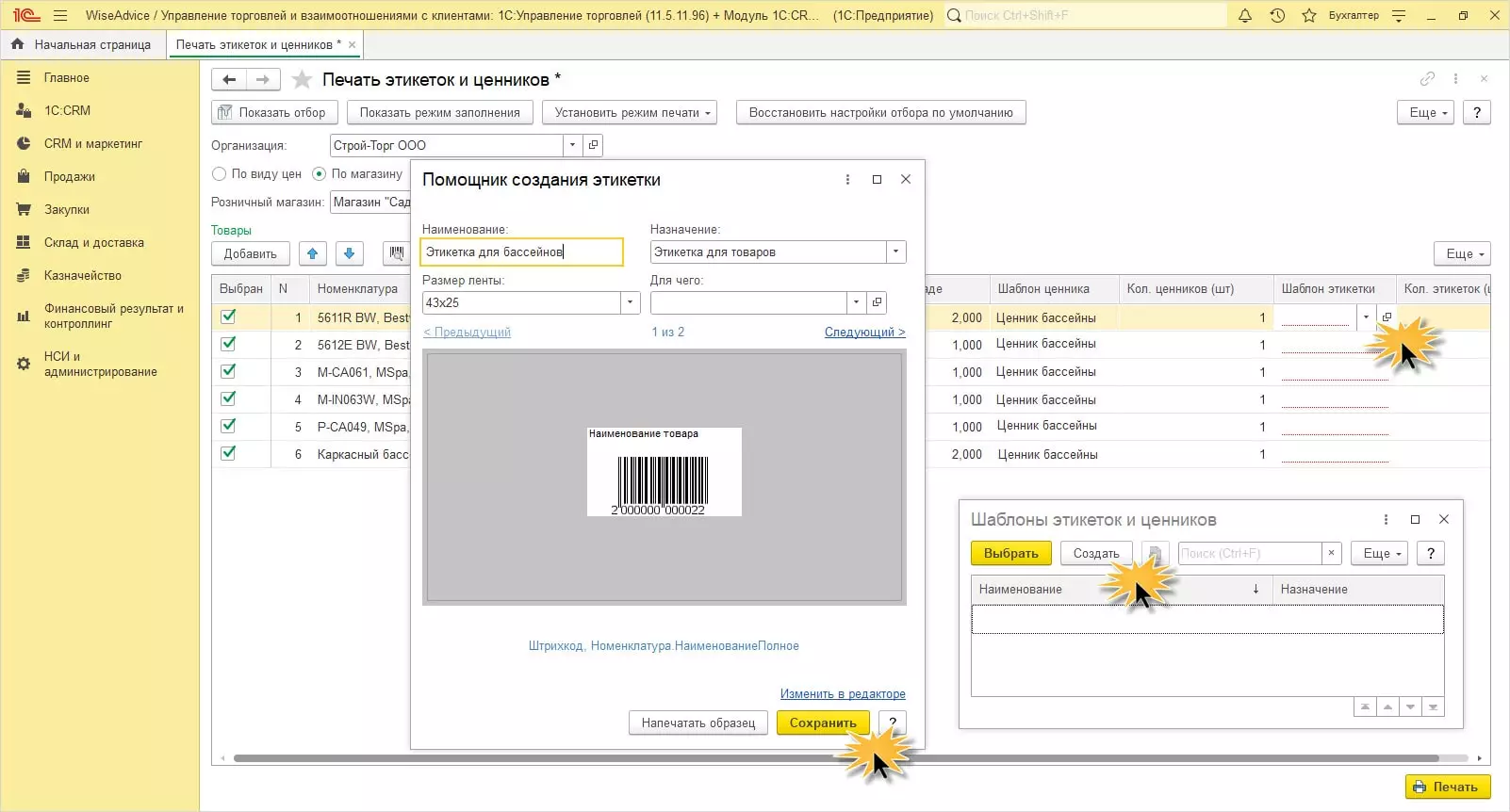Move row up with blue arrow
The height and width of the screenshot is (812, 1510).
(x=313, y=253)
